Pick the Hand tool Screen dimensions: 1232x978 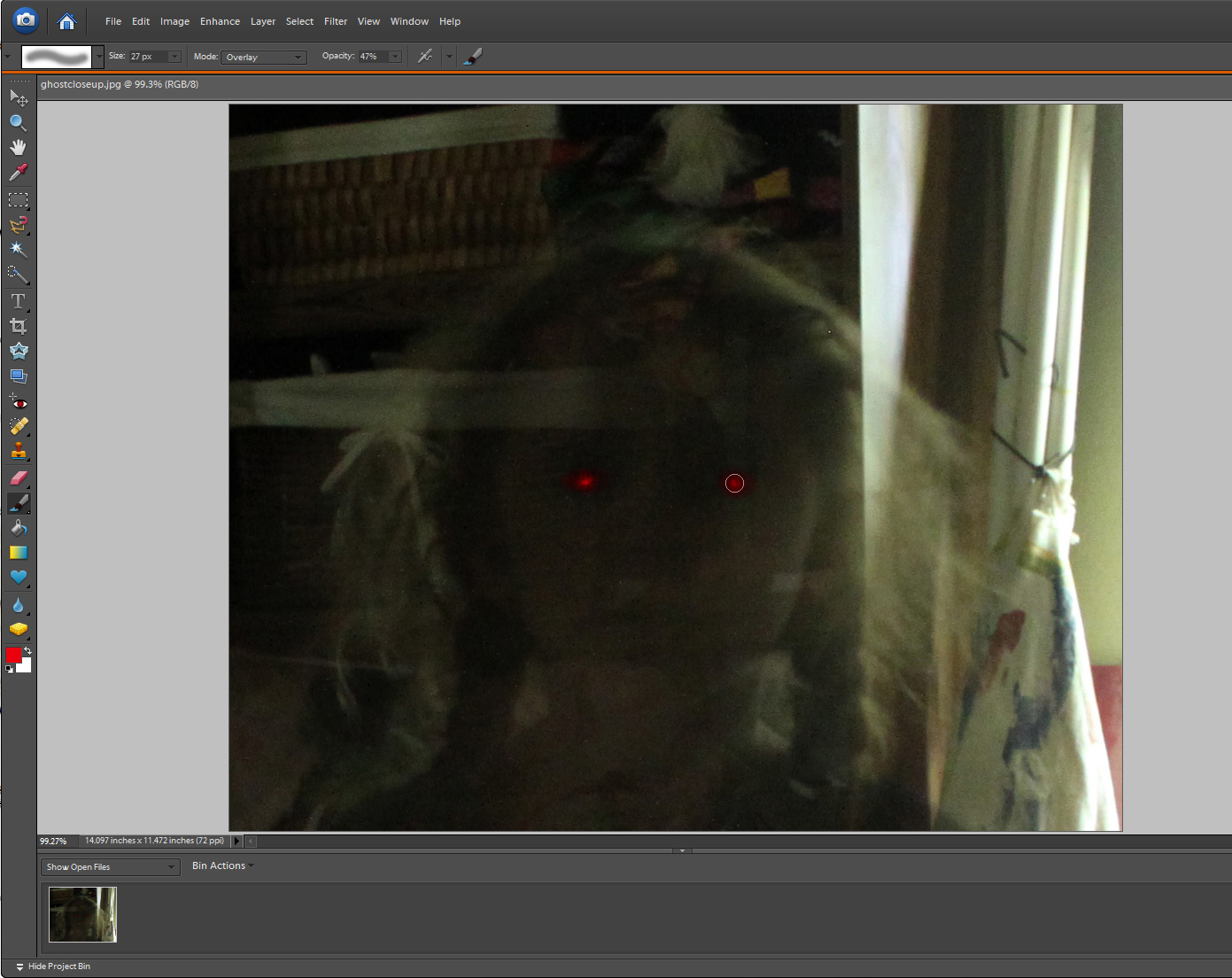point(19,147)
